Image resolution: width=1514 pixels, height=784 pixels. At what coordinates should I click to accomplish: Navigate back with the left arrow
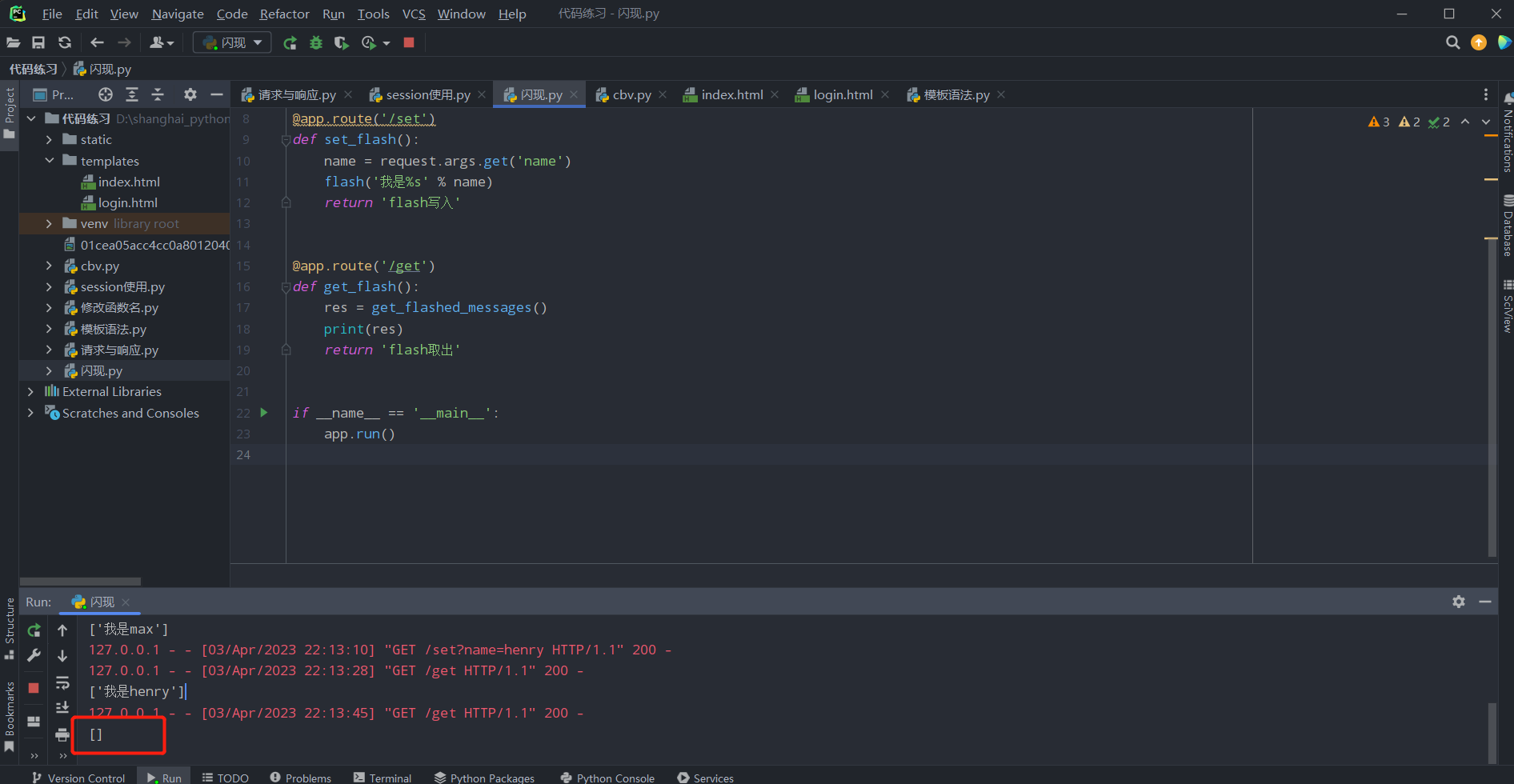pos(97,42)
